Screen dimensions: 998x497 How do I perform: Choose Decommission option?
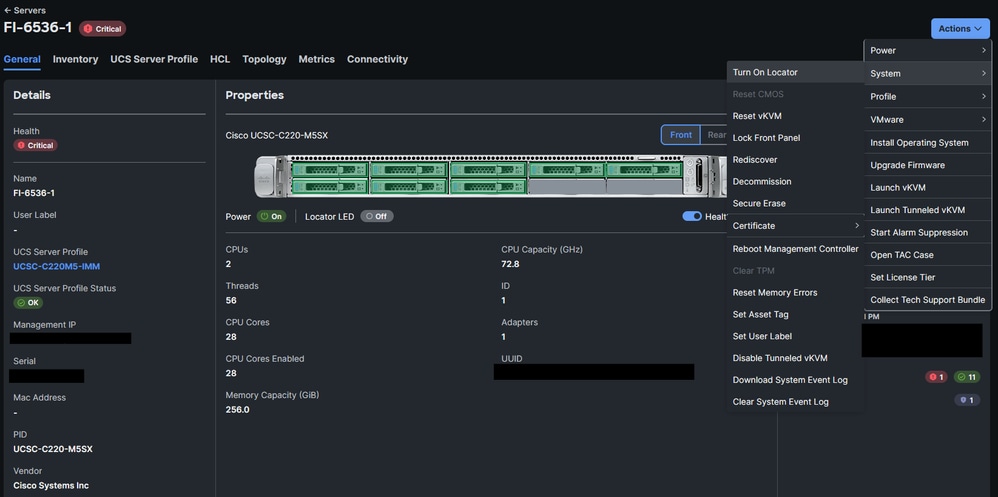[795, 181]
